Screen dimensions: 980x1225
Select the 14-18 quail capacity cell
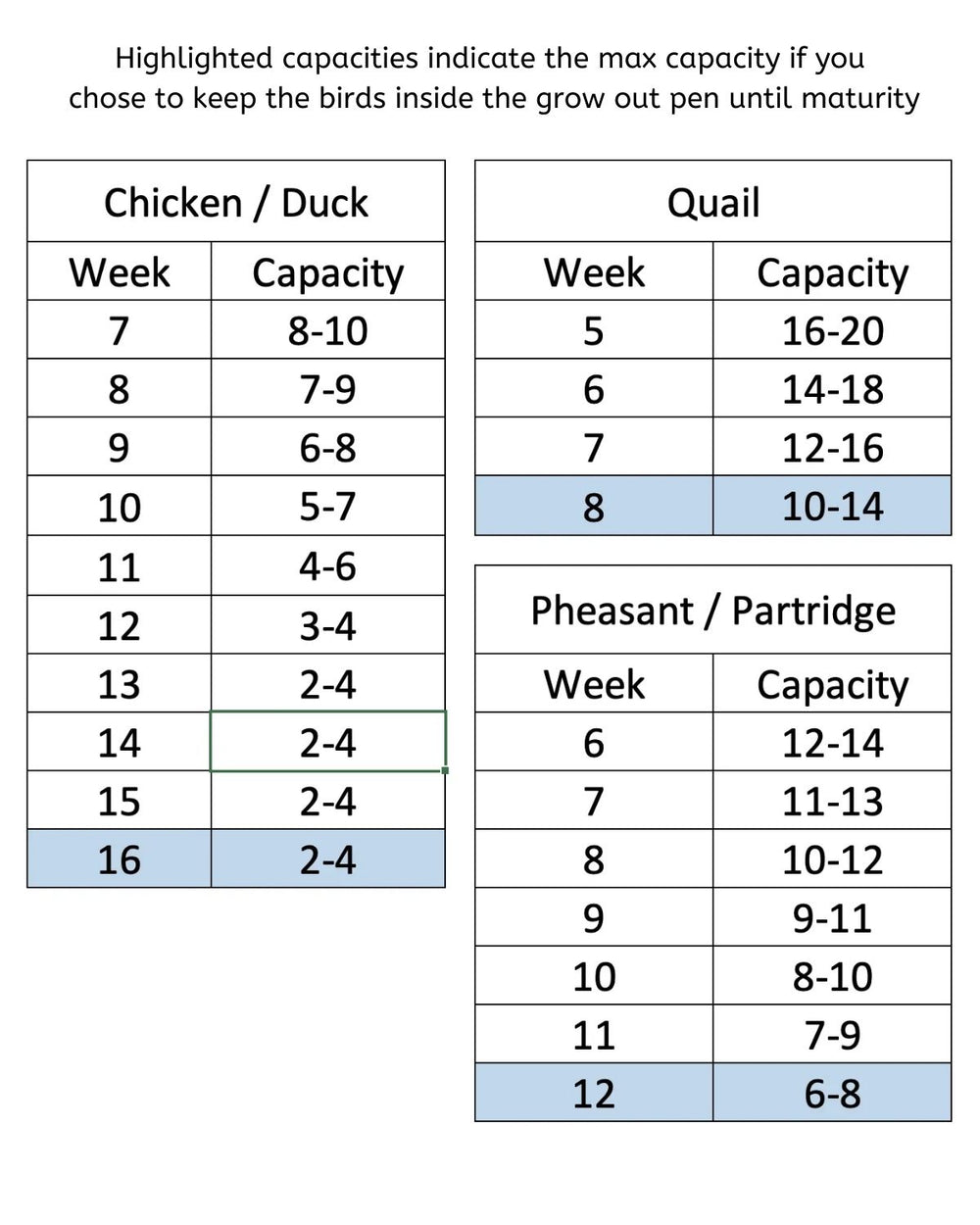click(832, 389)
